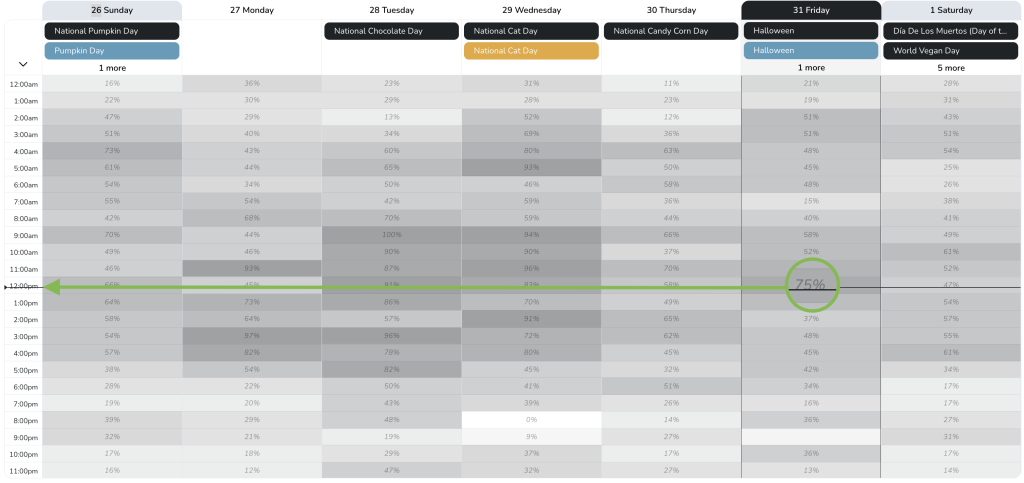Open National Candy Corn Day event
The width and height of the screenshot is (1024, 483).
671,31
